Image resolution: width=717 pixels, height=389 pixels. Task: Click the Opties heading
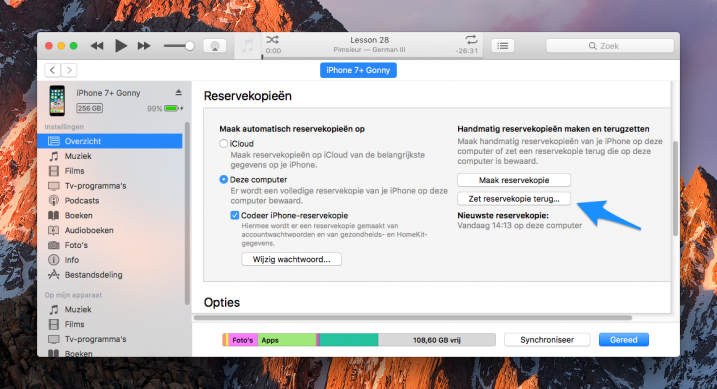[x=222, y=303]
